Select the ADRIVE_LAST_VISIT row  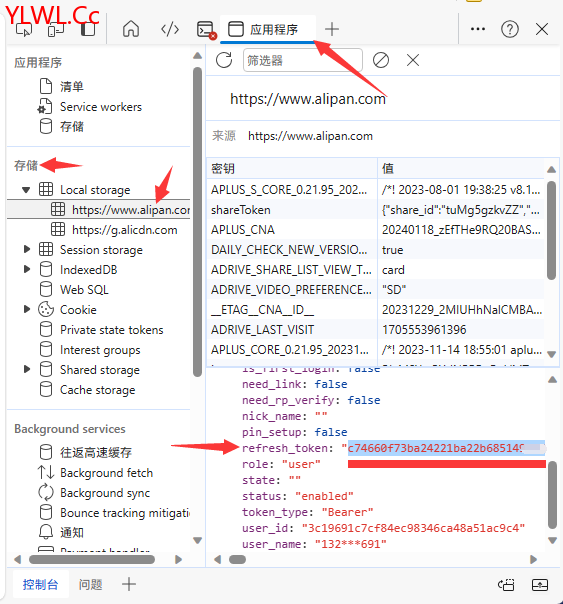(x=376, y=330)
